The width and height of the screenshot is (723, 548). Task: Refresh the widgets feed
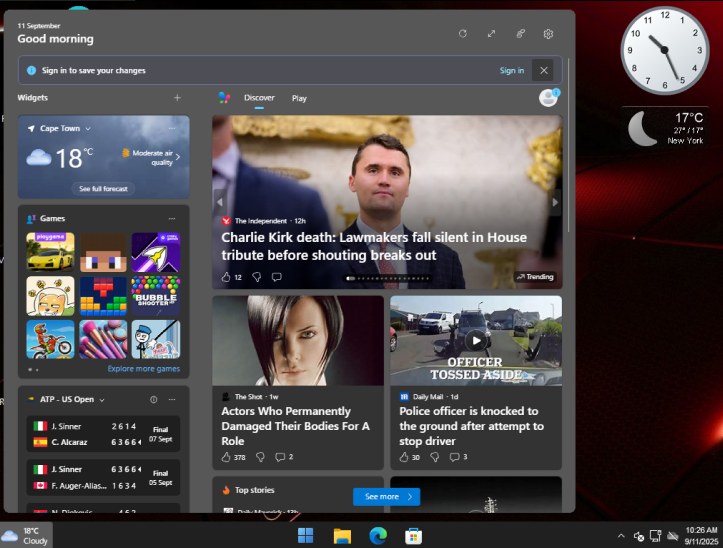(x=463, y=34)
